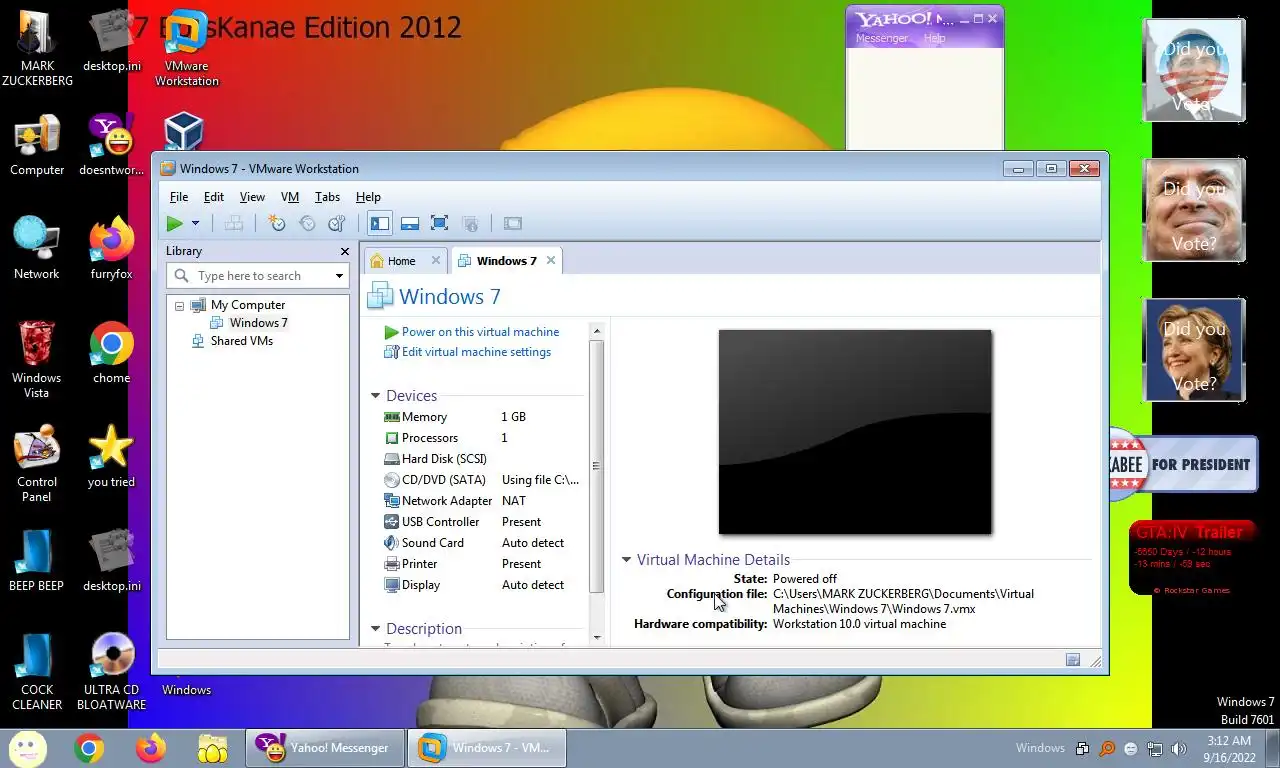This screenshot has width=1280, height=768.
Task: Close the Windows 7 tab with its X
Action: click(551, 260)
